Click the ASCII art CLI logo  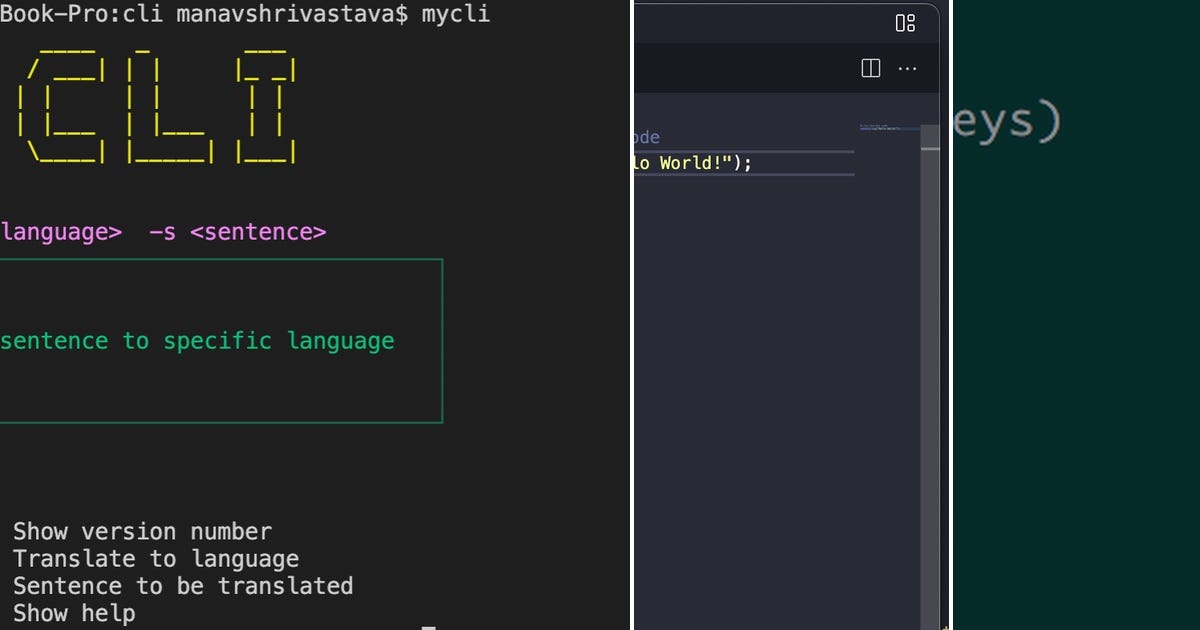[x=155, y=105]
